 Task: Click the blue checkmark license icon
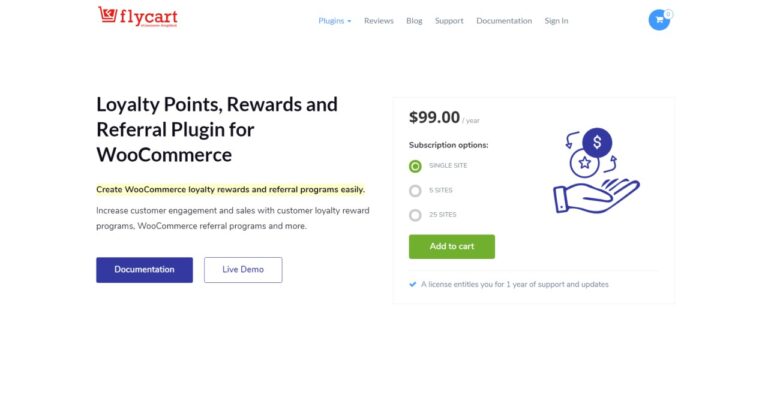pos(413,284)
